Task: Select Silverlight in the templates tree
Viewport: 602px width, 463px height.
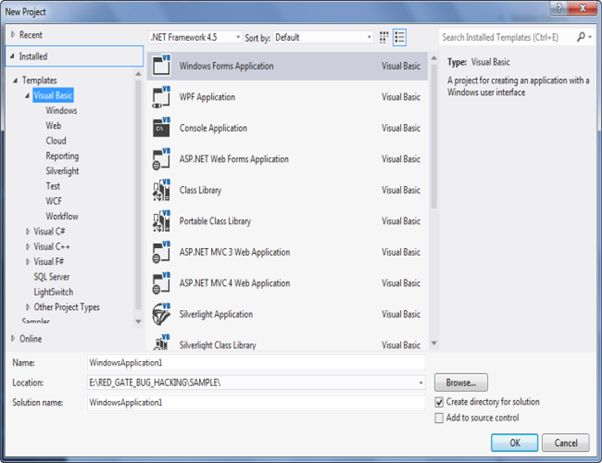Action: (62, 171)
